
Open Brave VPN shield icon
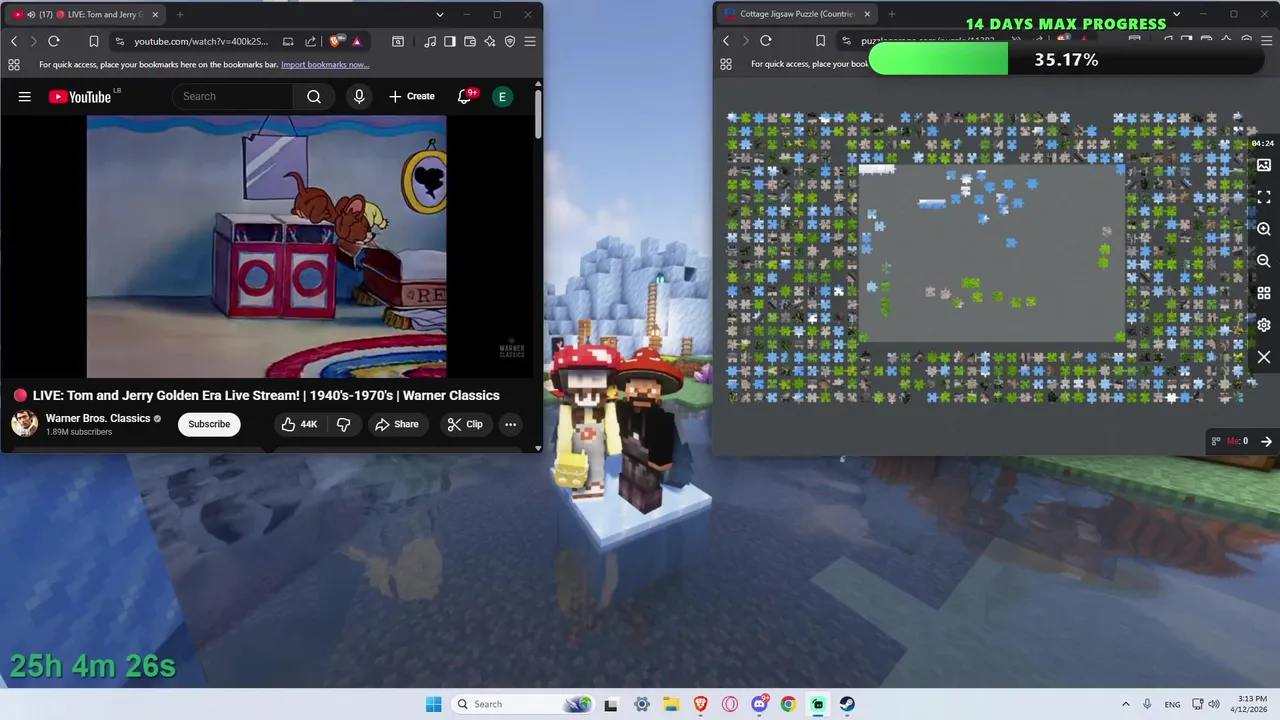(x=510, y=41)
